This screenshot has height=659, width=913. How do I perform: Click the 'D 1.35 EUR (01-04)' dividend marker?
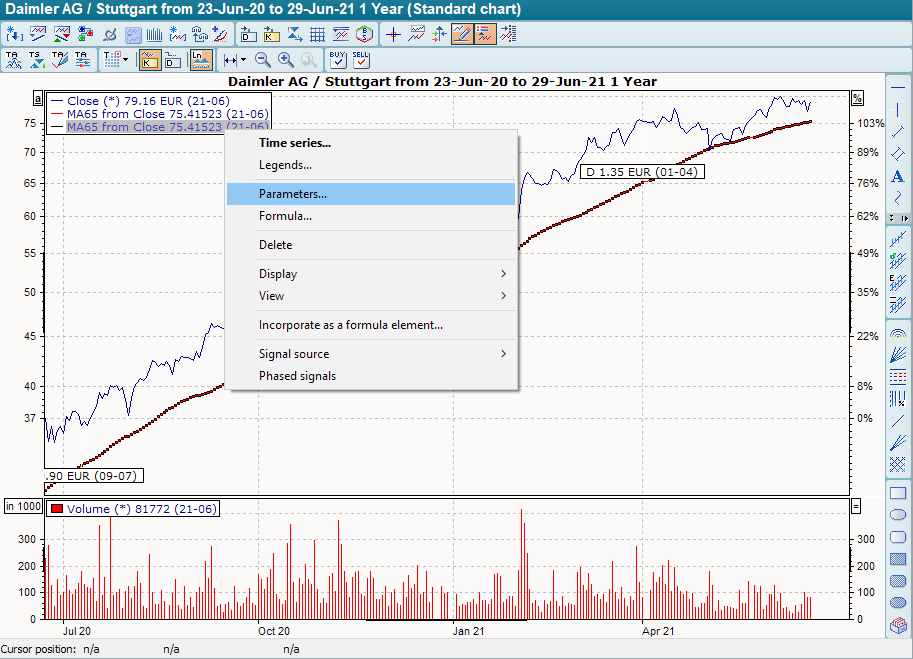[641, 172]
